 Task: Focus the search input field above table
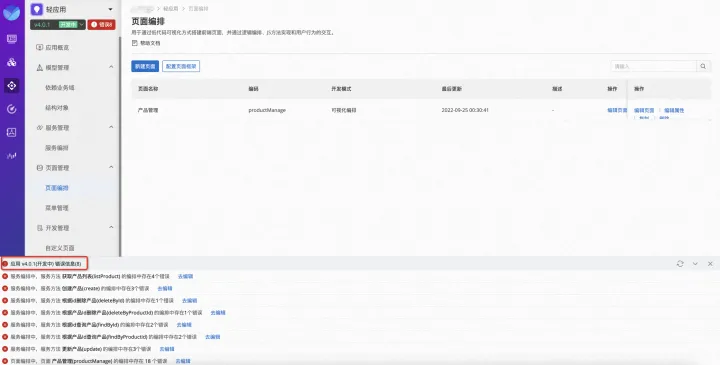pyautogui.click(x=653, y=66)
